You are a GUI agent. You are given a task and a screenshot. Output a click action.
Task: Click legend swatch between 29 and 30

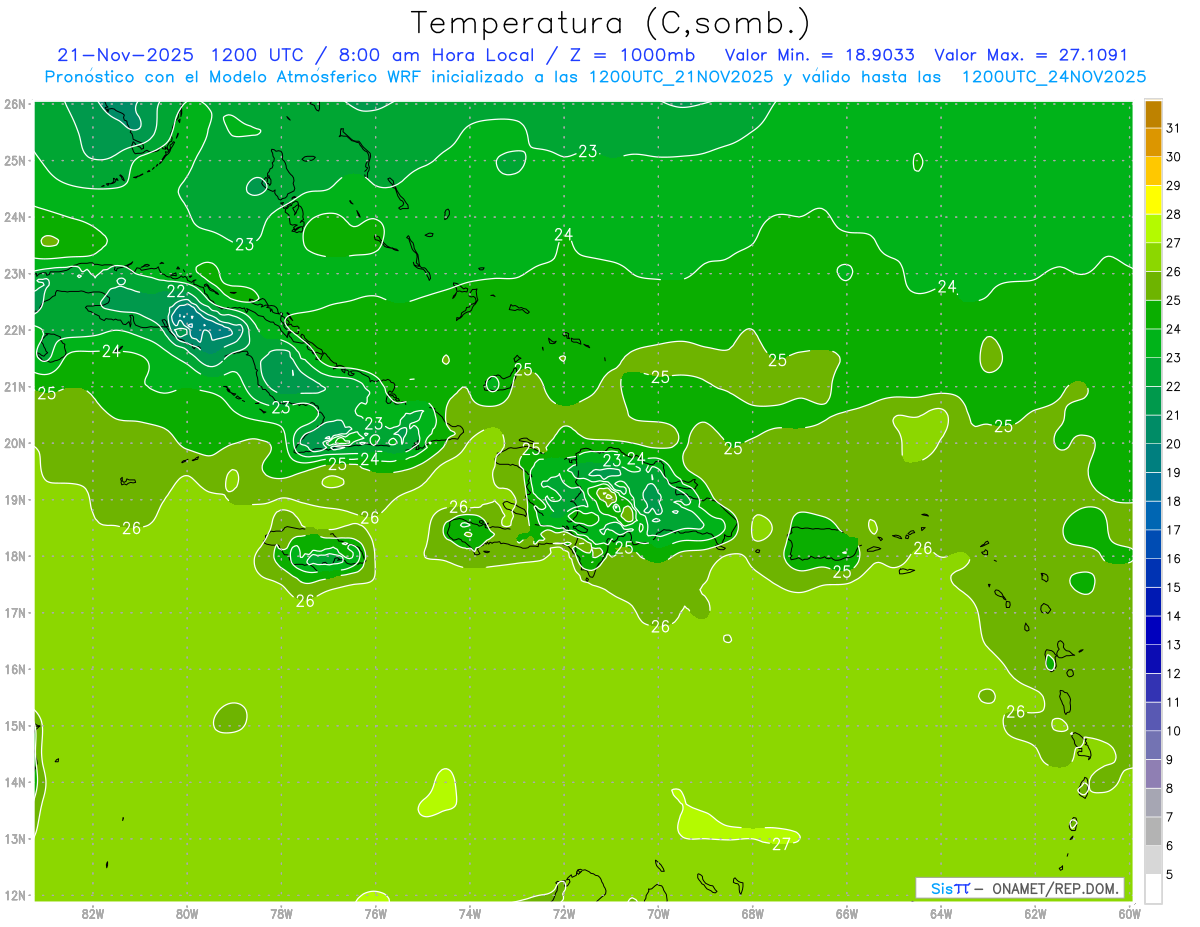[x=1153, y=171]
